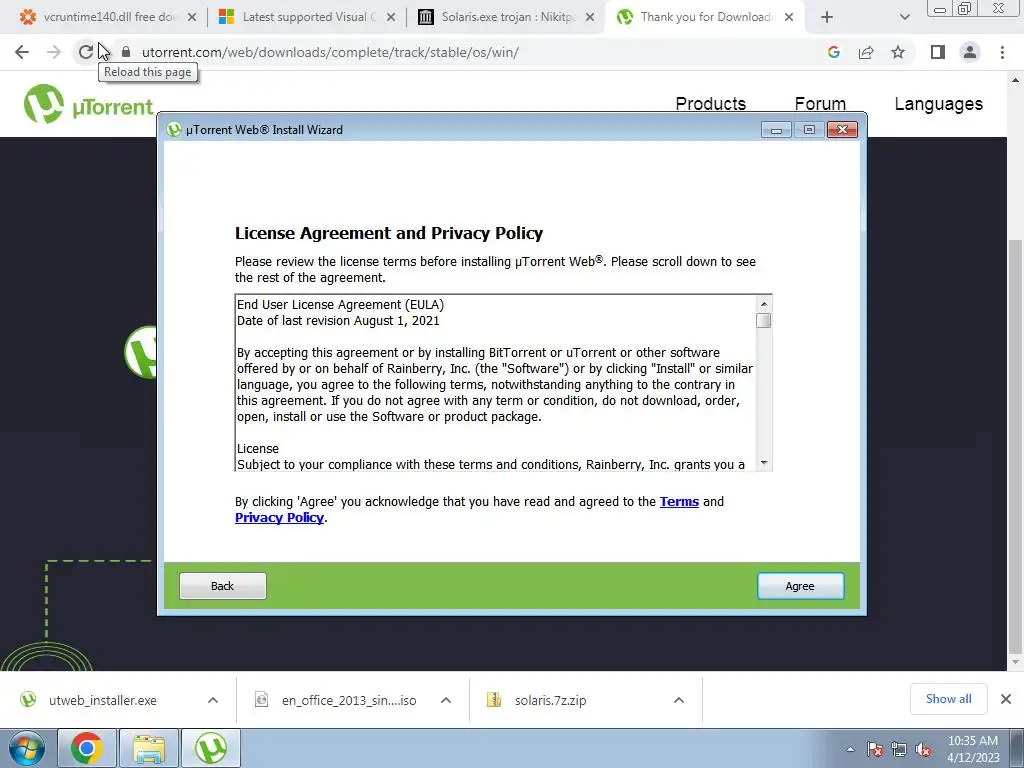Close the Latest supported Visual C tab

click(391, 17)
